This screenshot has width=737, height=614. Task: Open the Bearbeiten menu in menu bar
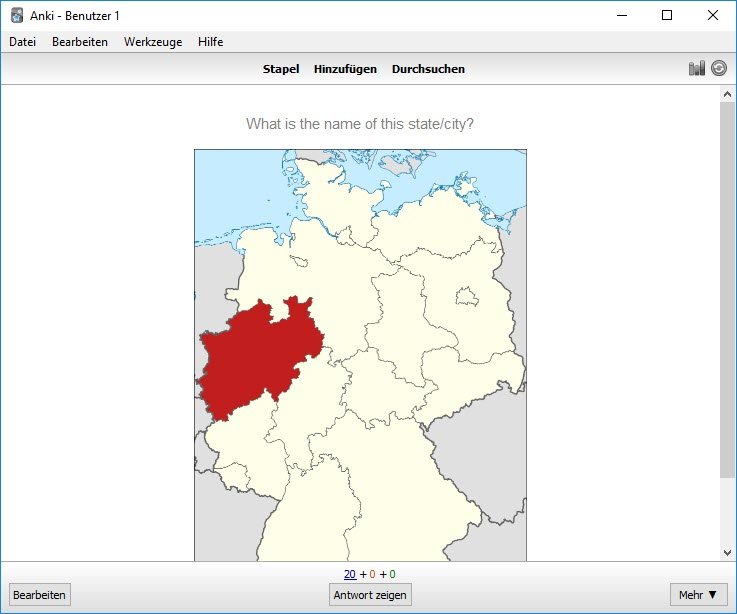80,42
